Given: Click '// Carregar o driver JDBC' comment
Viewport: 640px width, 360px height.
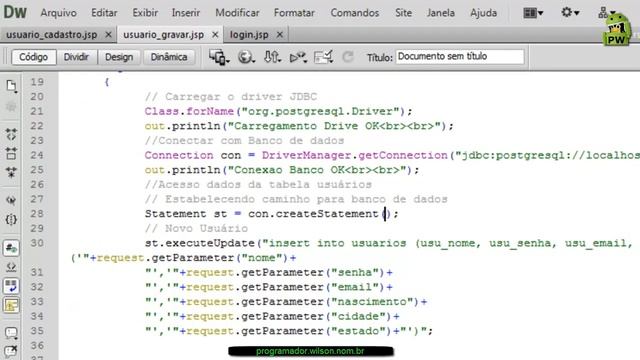Looking at the screenshot, I should 231,97.
